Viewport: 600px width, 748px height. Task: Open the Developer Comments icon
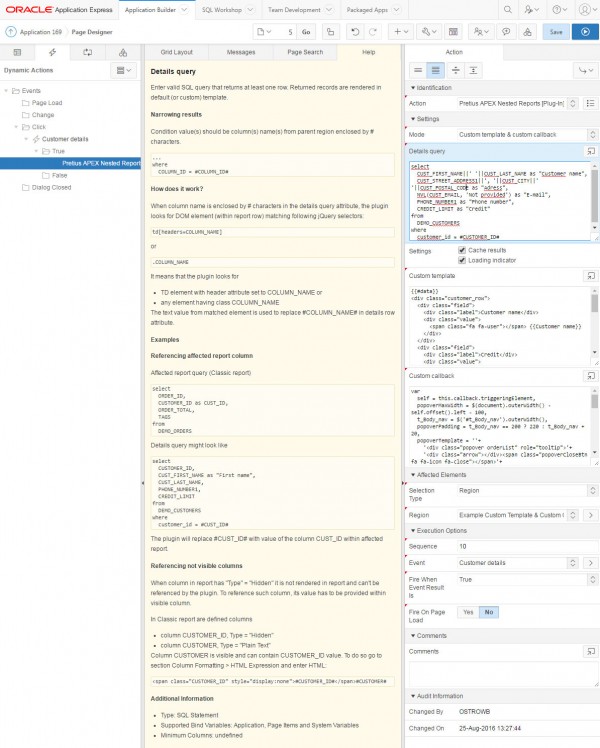click(506, 32)
